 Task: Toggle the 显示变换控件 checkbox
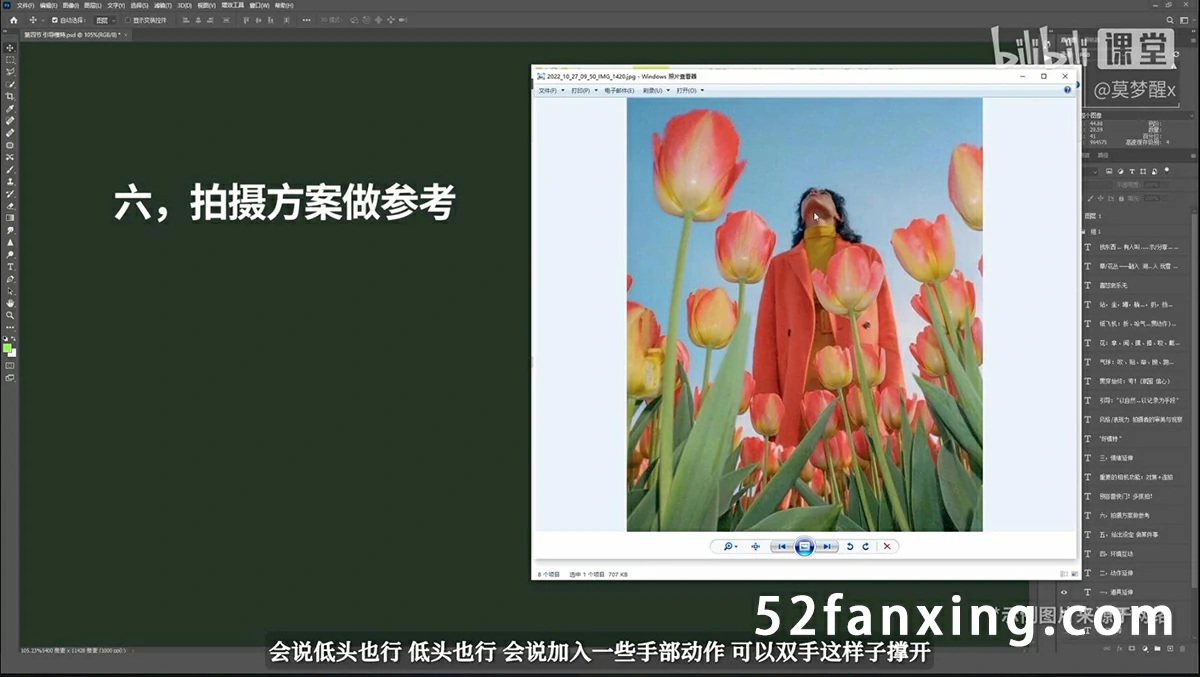point(128,20)
